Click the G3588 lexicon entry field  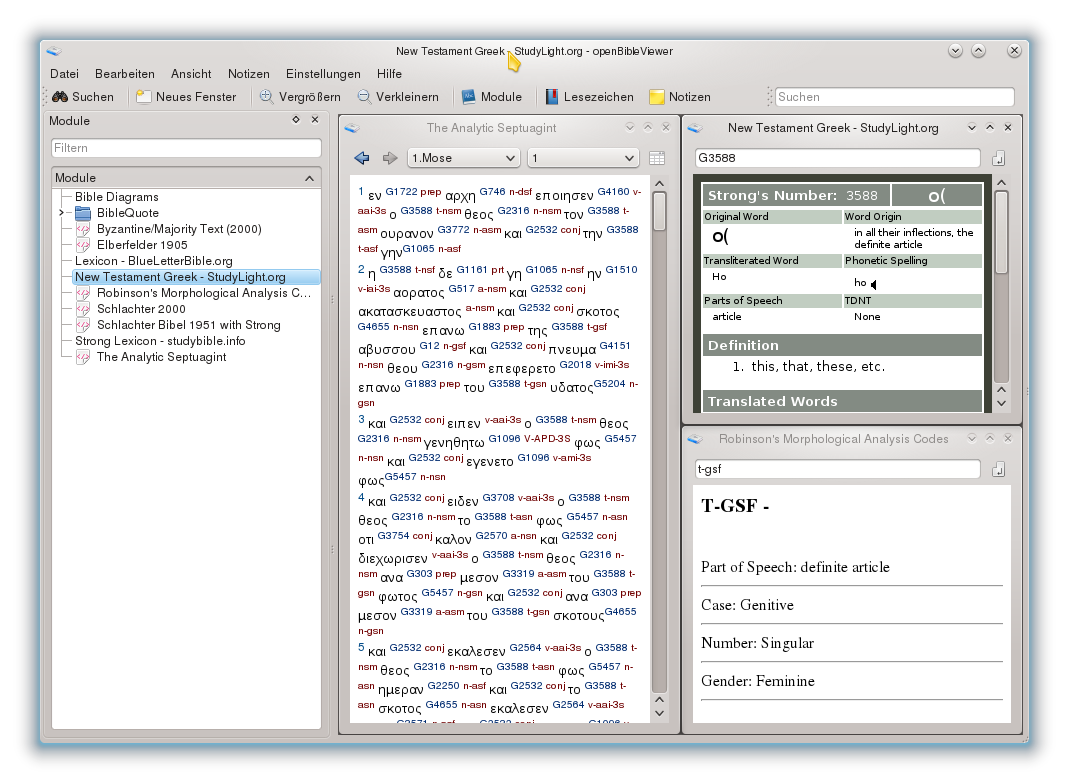pos(837,158)
